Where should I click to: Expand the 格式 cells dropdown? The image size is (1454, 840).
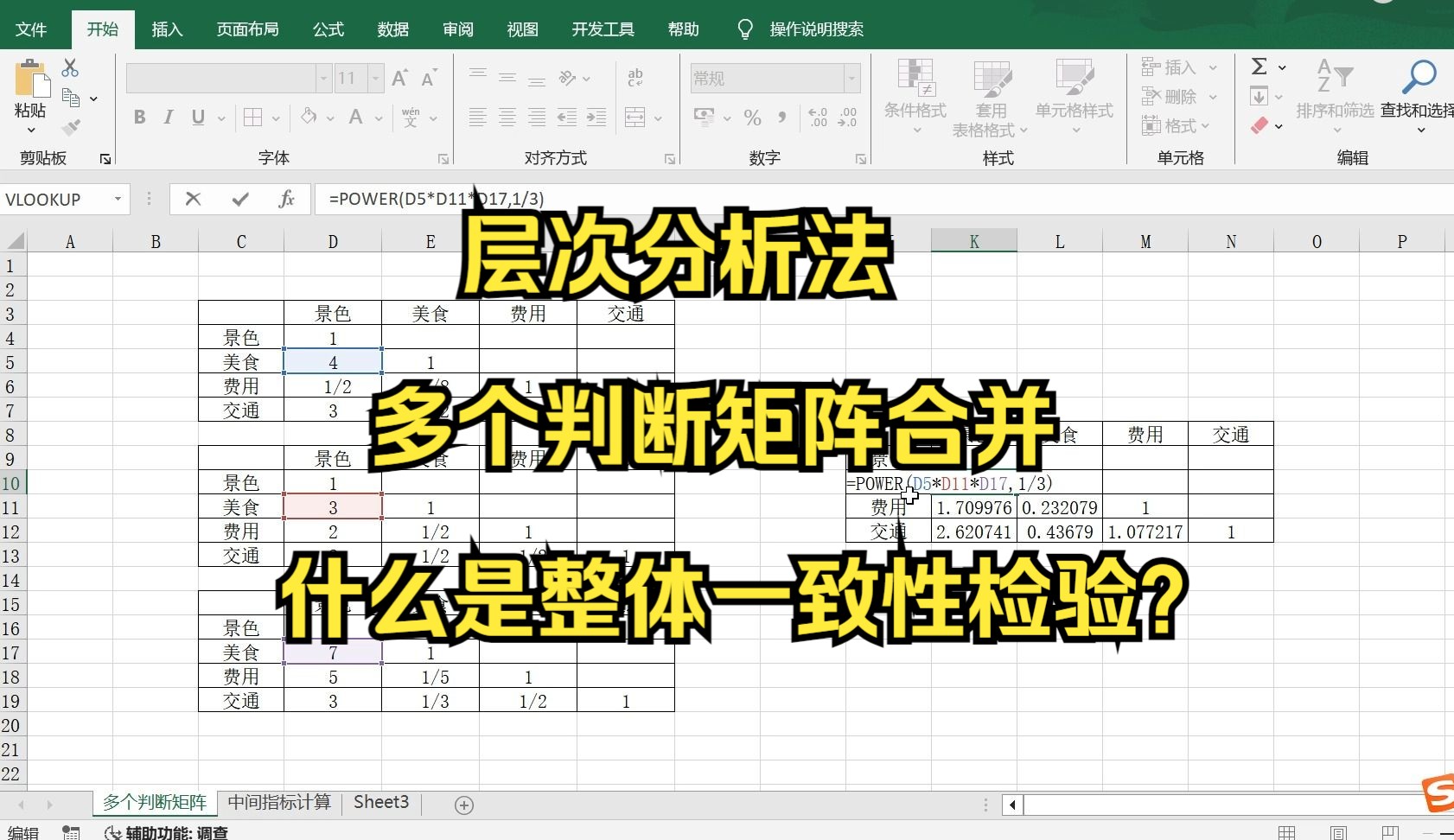[1205, 126]
